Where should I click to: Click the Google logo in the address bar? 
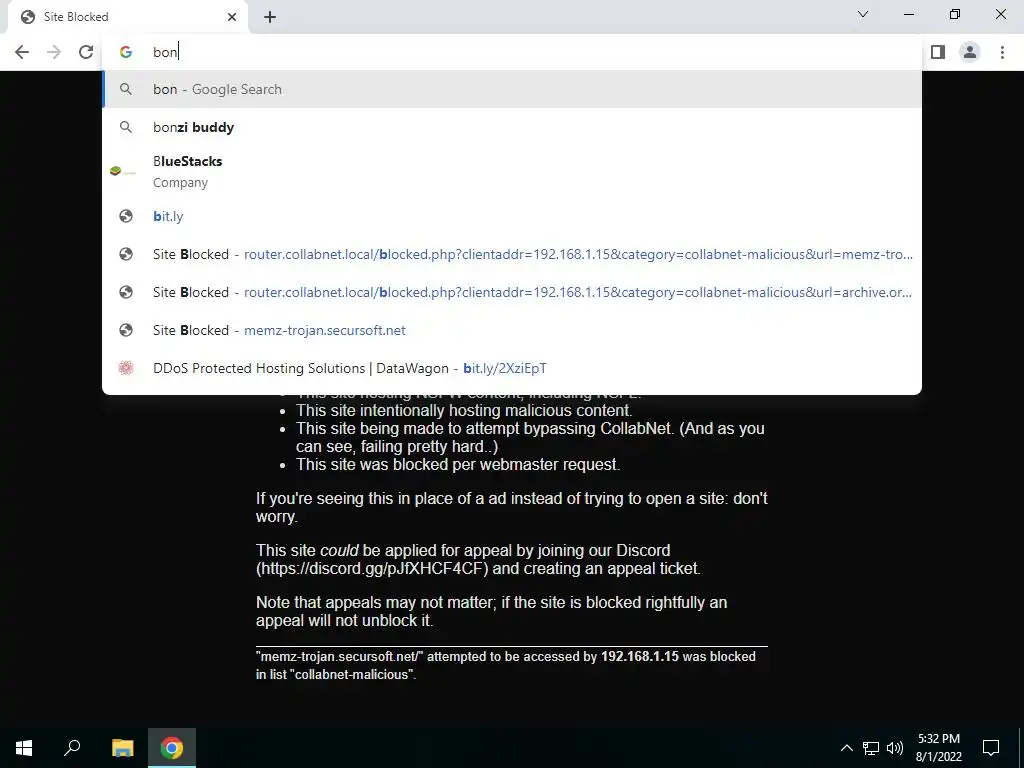point(126,52)
